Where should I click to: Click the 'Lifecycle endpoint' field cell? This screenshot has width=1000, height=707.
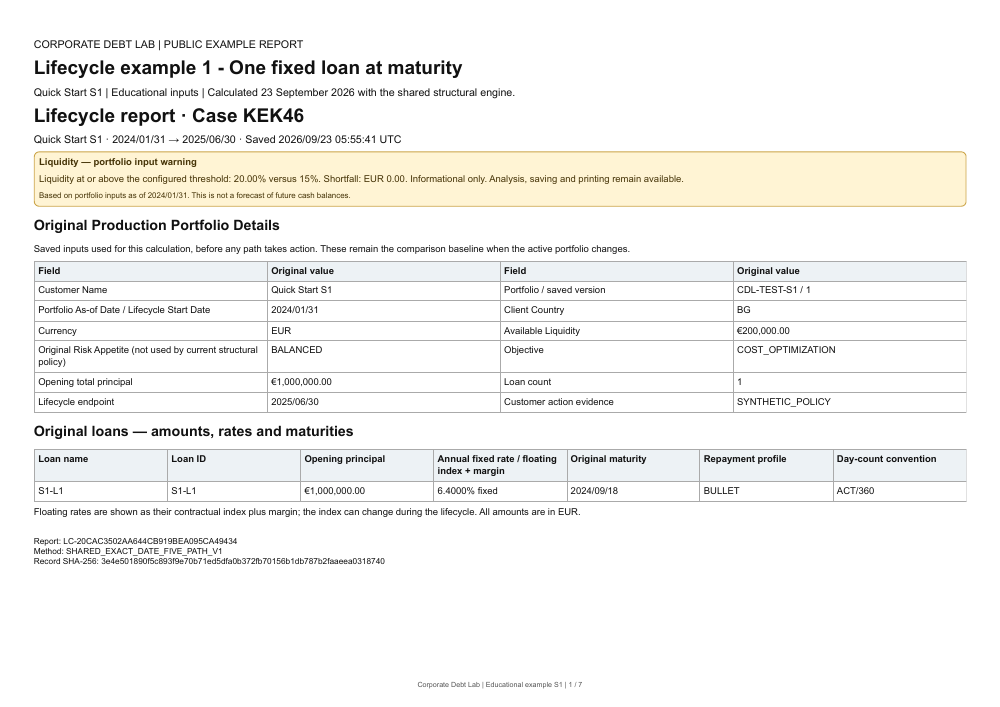click(151, 402)
